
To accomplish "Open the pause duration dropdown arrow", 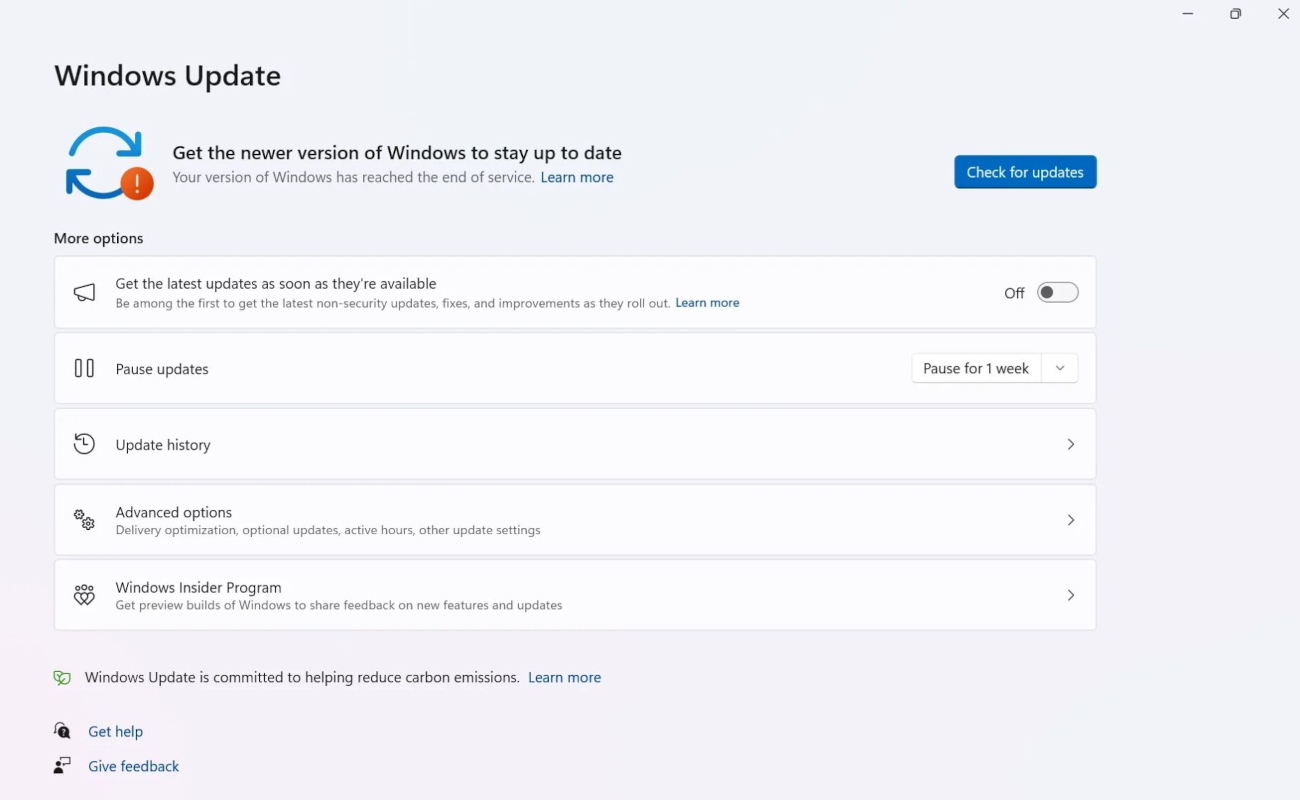I will coord(1060,368).
